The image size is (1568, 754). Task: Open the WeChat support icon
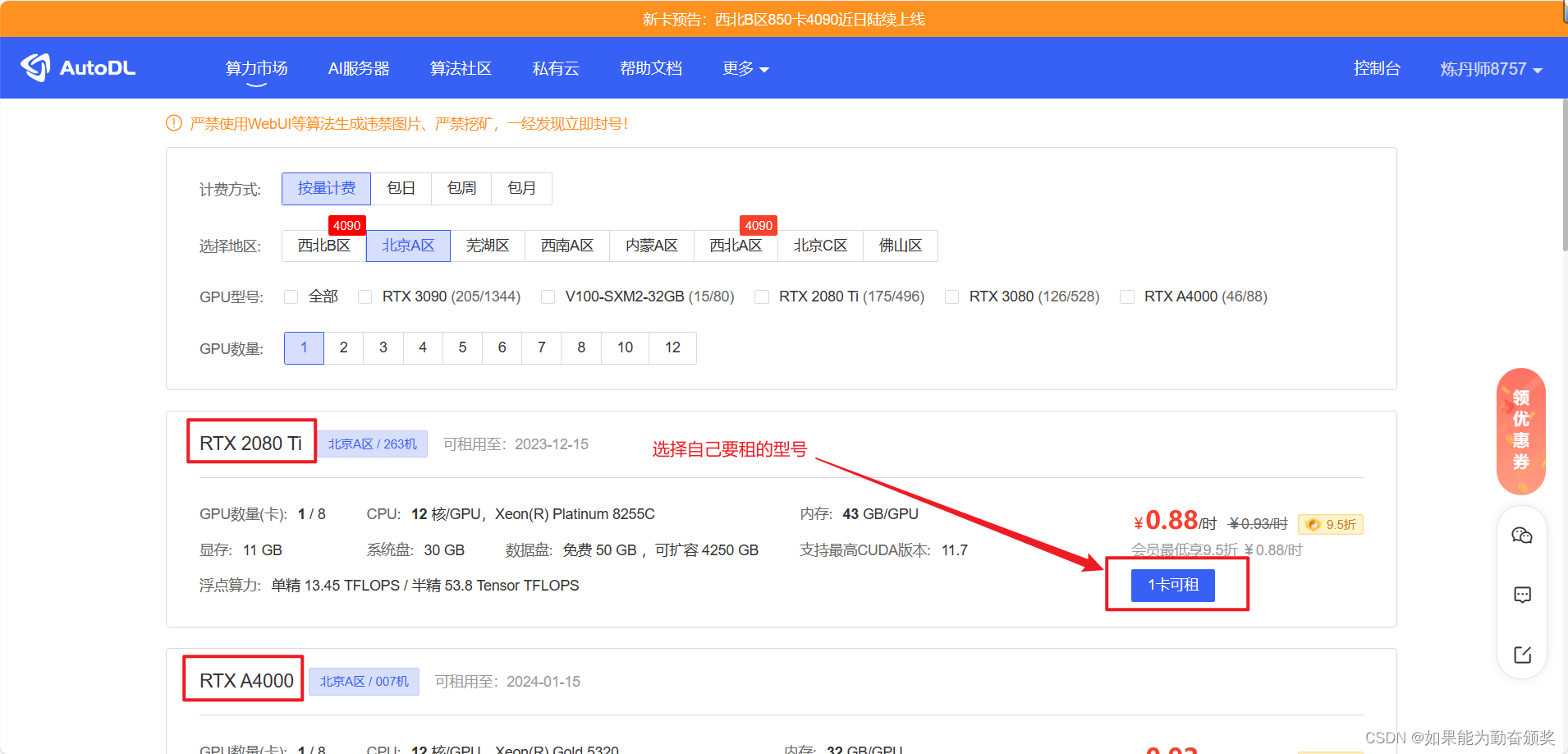click(x=1522, y=536)
